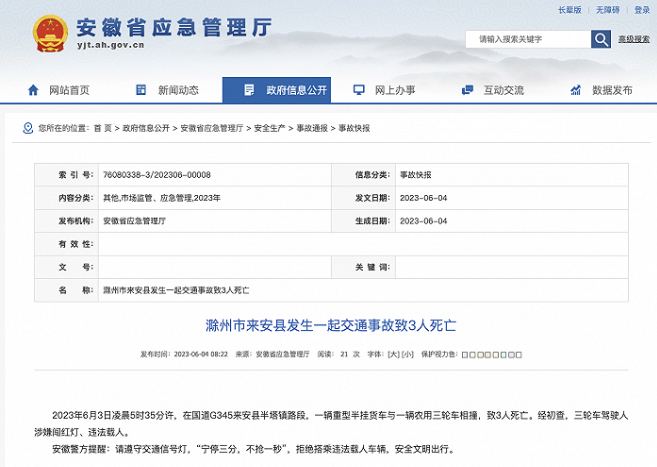Click the magnifier search icon button
The height and width of the screenshot is (467, 657).
click(601, 39)
